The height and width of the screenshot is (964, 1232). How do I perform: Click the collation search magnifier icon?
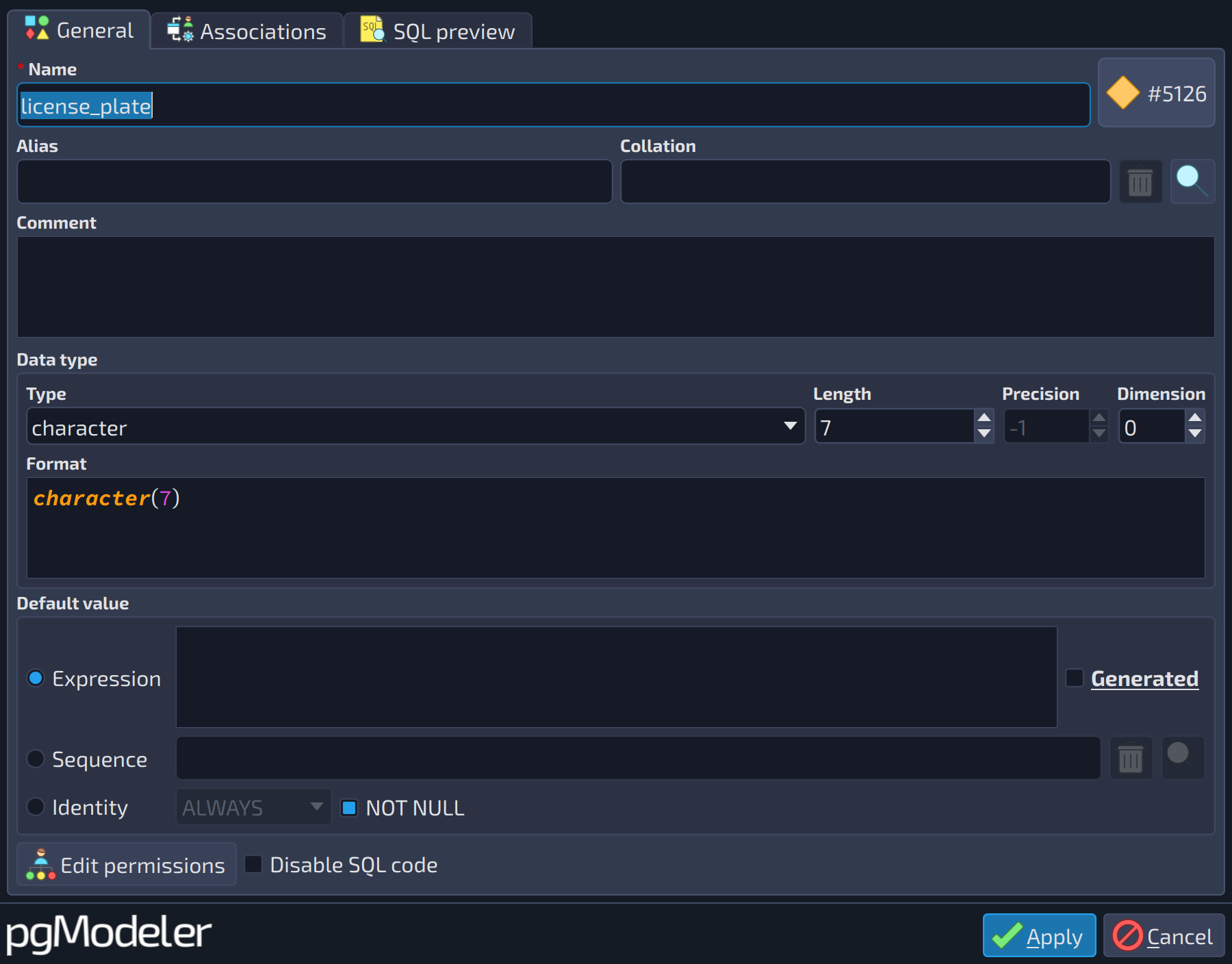(1192, 181)
